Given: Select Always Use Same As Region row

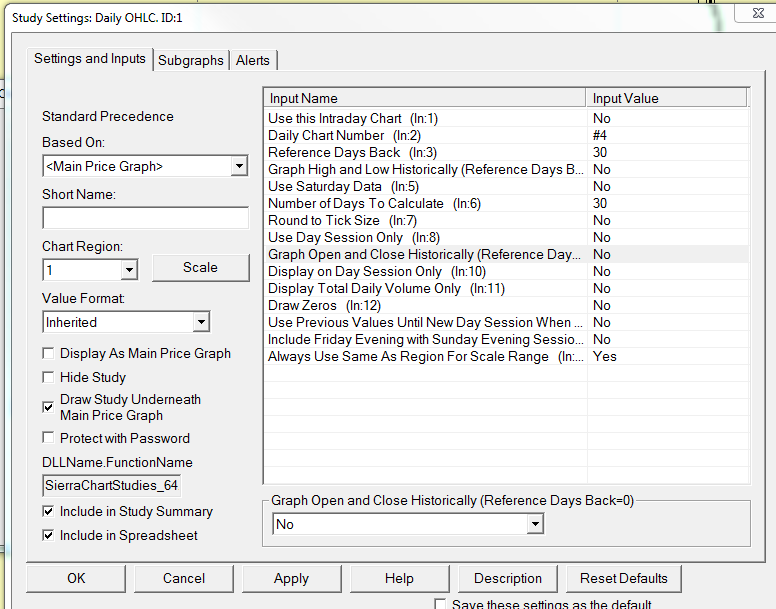Looking at the screenshot, I should [x=507, y=356].
